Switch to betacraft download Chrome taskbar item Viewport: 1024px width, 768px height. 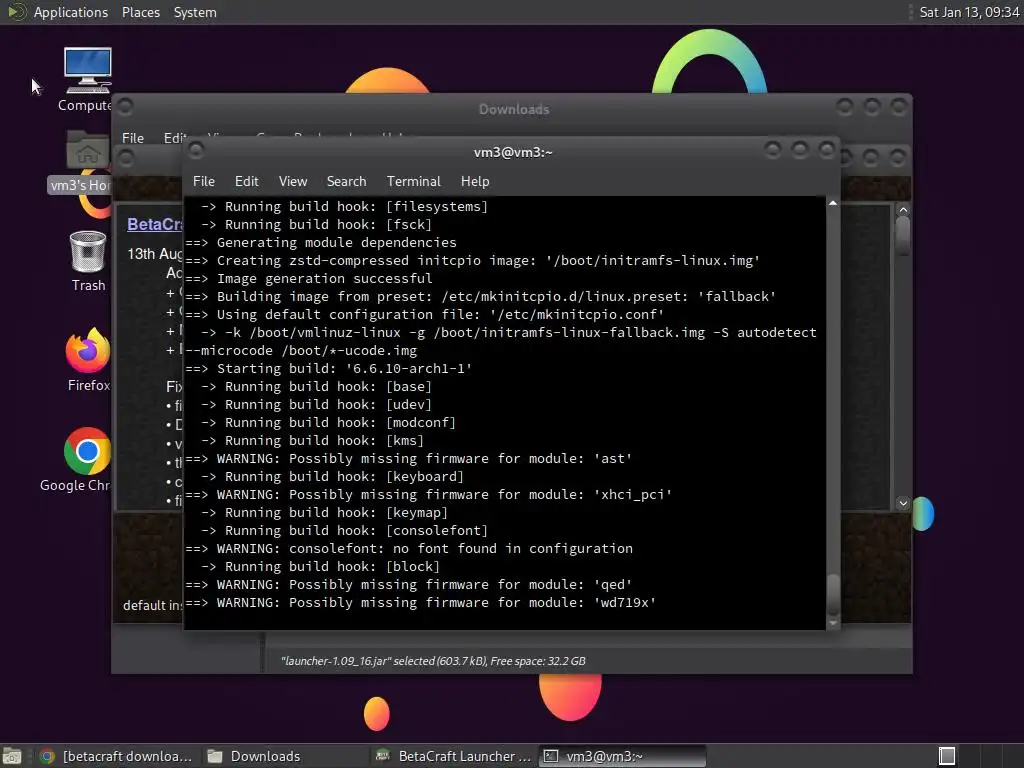pos(116,756)
